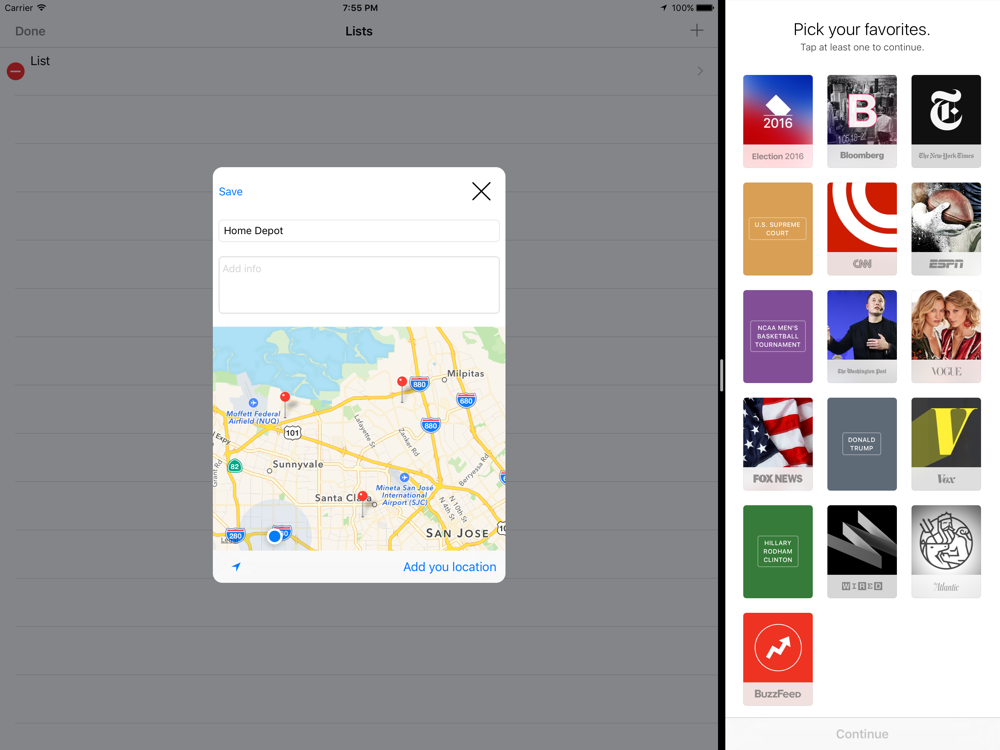Tap Done in the Lists navigation bar
Image resolution: width=1000 pixels, height=750 pixels.
(30, 31)
